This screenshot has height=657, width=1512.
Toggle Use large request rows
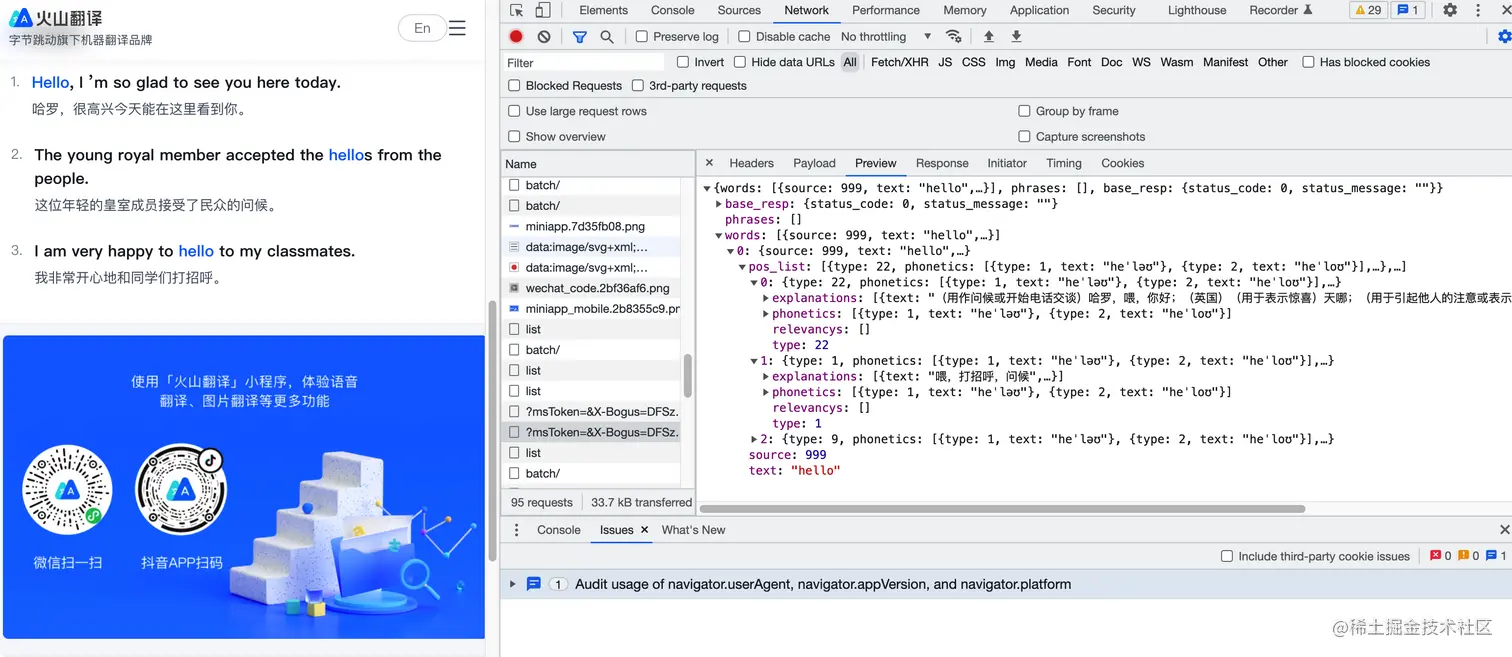(514, 111)
